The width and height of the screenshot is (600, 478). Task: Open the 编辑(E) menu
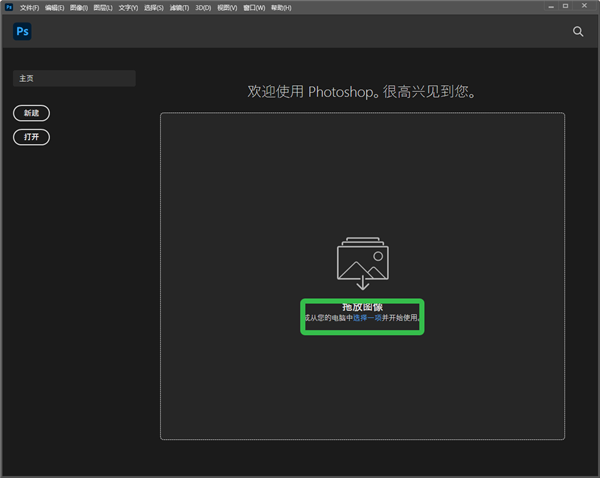[54, 7]
